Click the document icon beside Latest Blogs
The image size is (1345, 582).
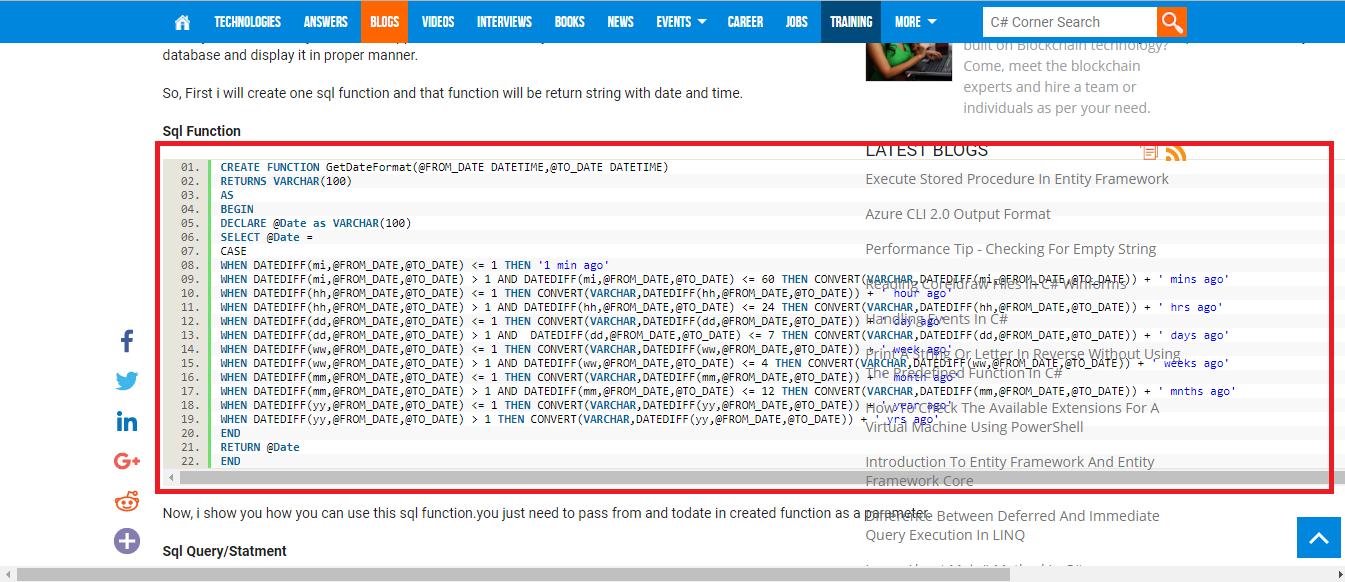(1149, 152)
